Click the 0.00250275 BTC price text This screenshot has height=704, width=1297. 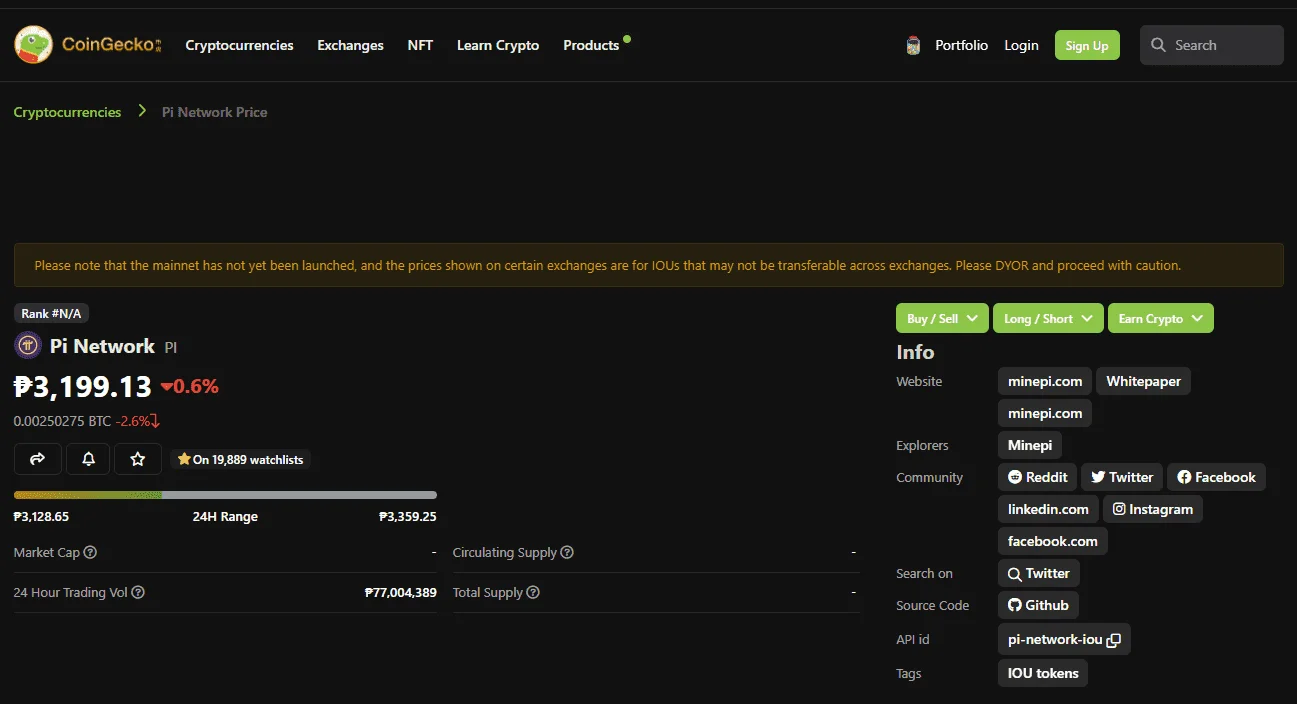pyautogui.click(x=62, y=421)
